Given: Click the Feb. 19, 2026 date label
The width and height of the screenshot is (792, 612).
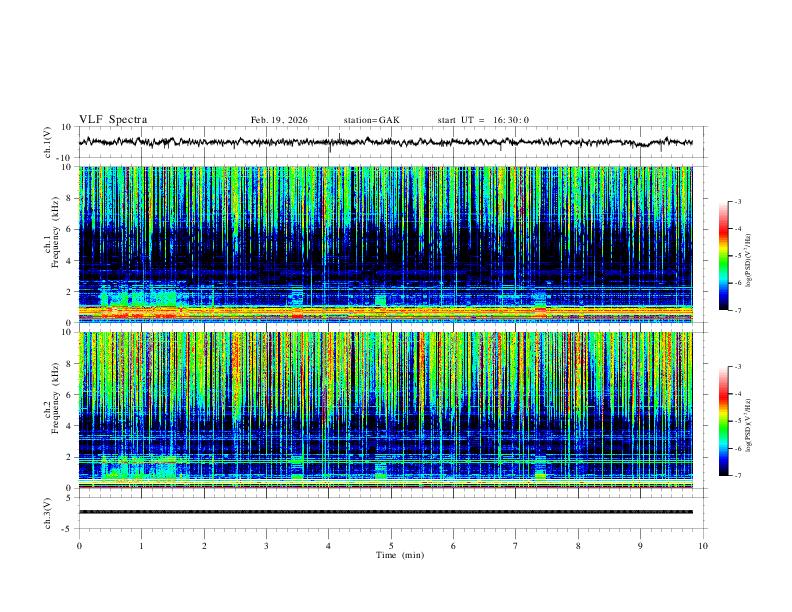Looking at the screenshot, I should pos(279,120).
